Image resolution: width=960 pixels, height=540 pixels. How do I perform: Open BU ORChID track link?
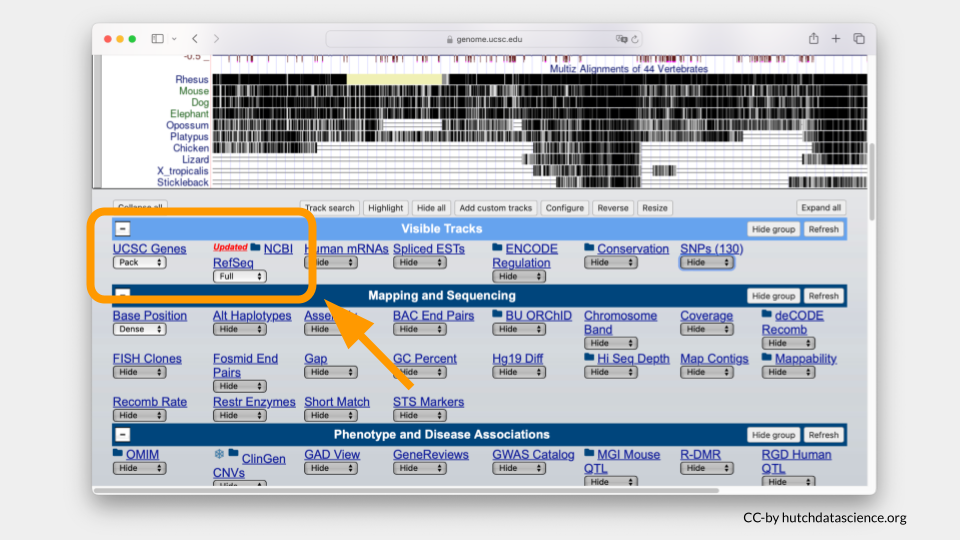pyautogui.click(x=539, y=315)
